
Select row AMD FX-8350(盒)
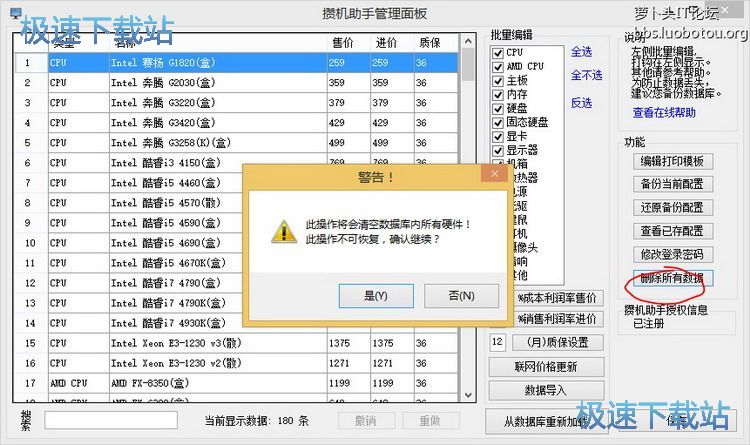(236, 384)
